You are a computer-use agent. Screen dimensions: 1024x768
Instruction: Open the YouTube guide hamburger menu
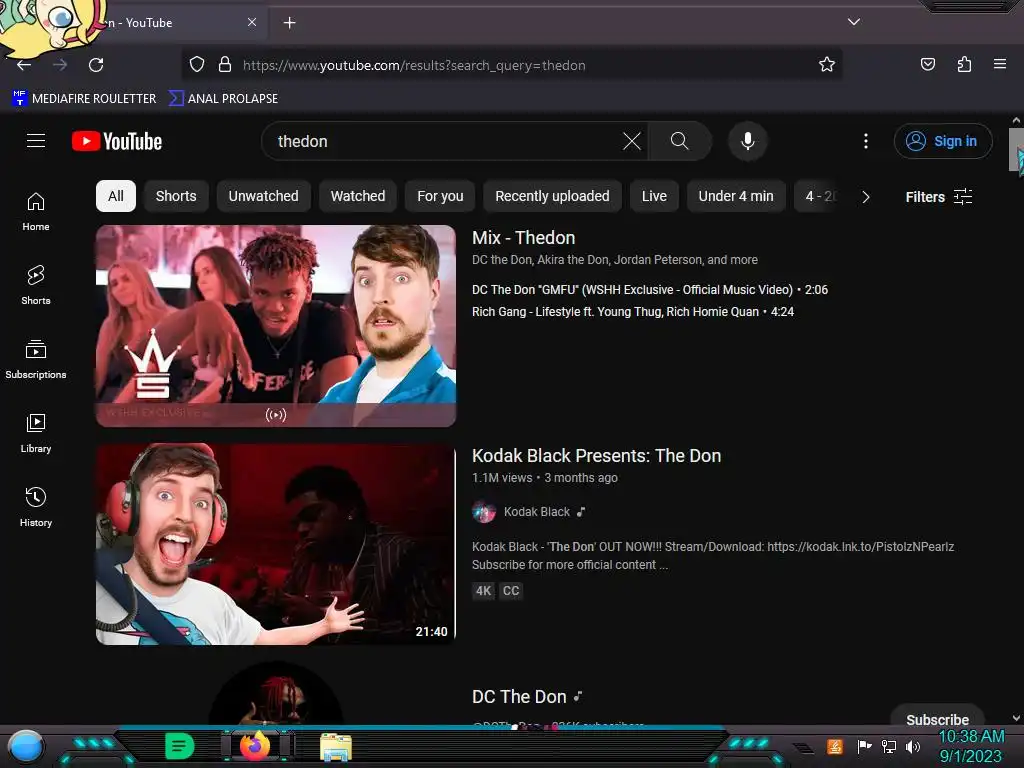[x=36, y=140]
